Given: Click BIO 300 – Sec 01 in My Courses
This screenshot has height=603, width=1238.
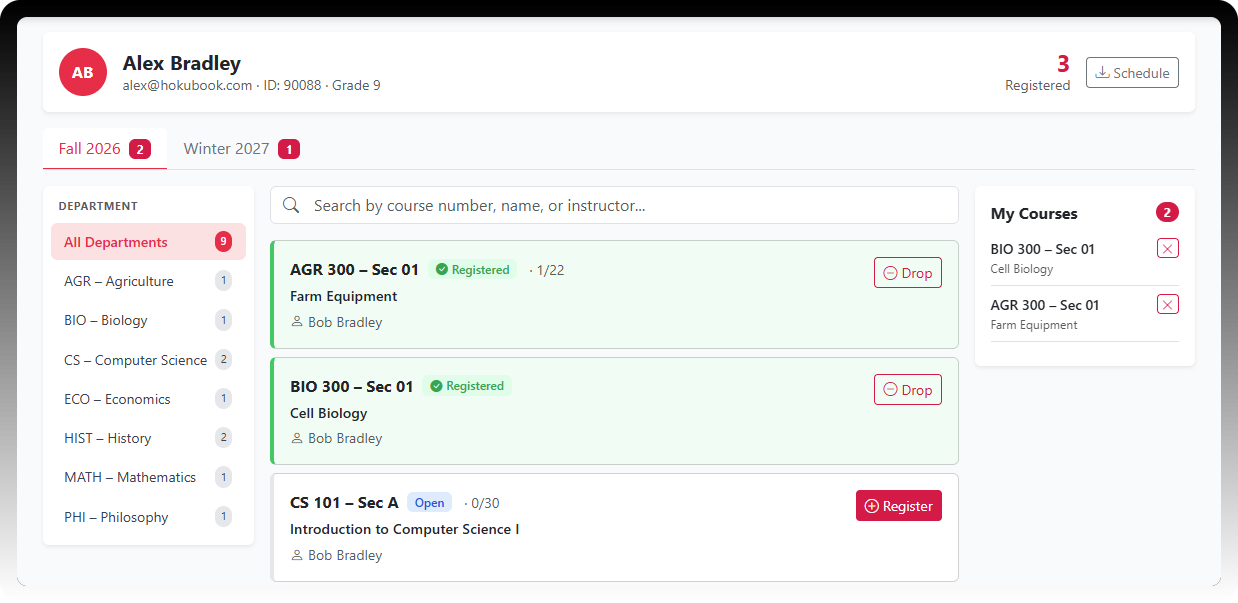Looking at the screenshot, I should point(1043,249).
